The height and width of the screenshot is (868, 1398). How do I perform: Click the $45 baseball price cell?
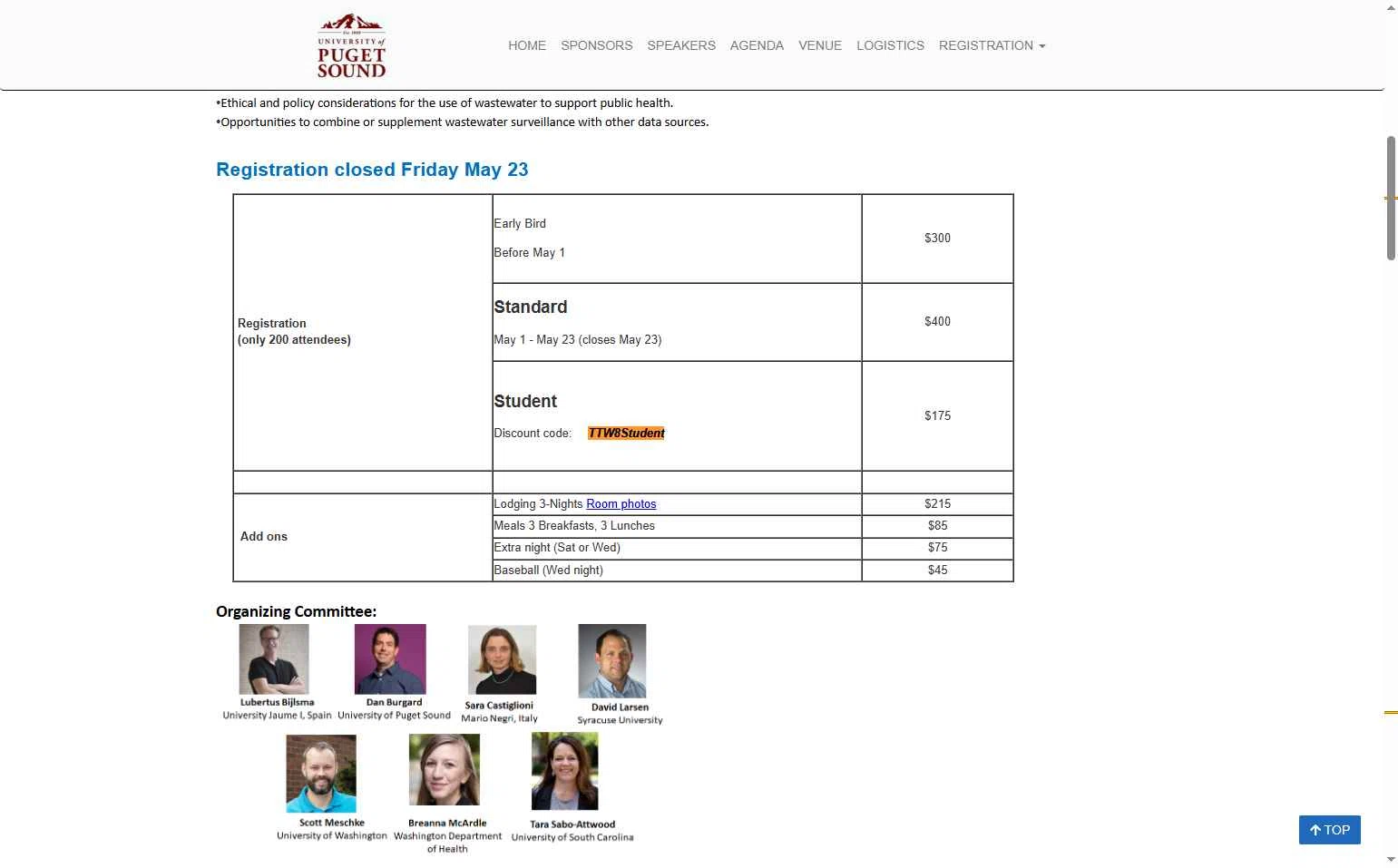point(937,571)
